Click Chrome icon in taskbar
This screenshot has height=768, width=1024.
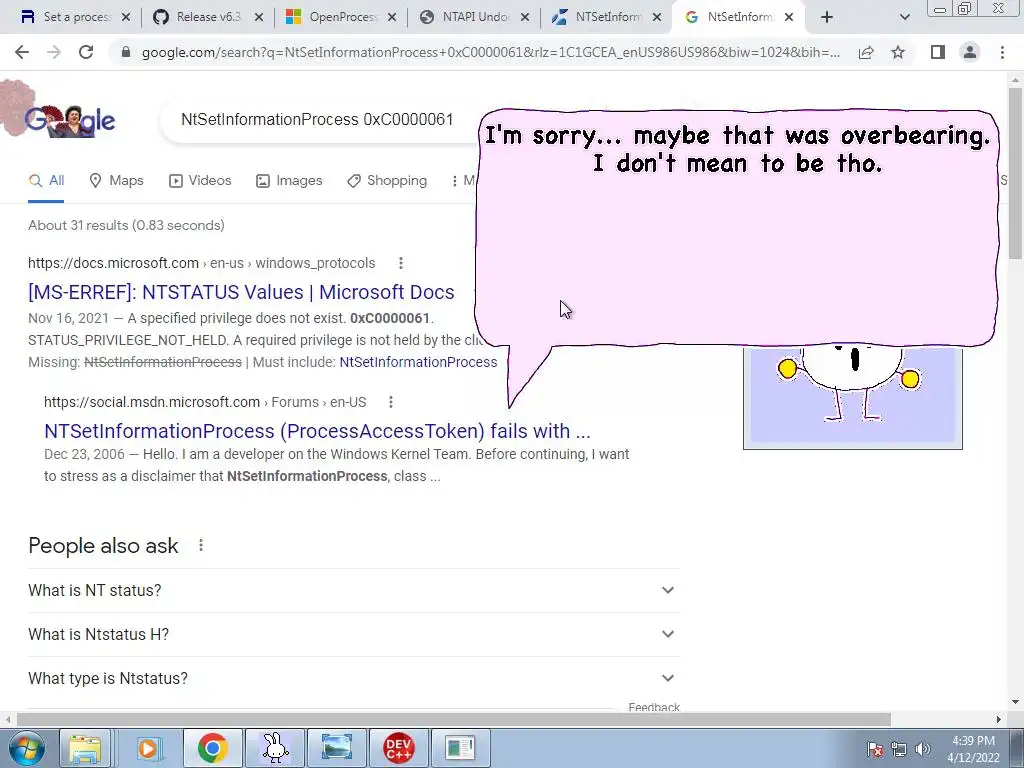click(x=212, y=748)
